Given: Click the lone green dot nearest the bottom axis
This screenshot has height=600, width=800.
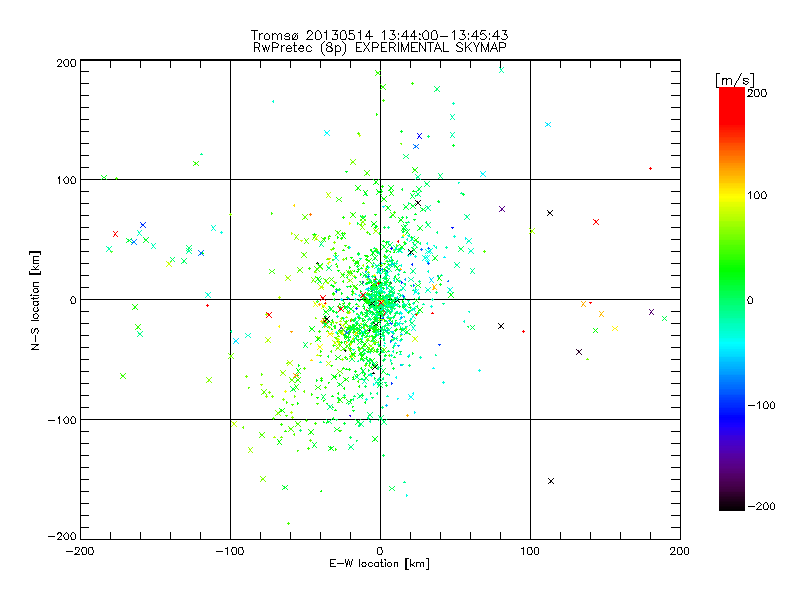Looking at the screenshot, I should (x=288, y=523).
